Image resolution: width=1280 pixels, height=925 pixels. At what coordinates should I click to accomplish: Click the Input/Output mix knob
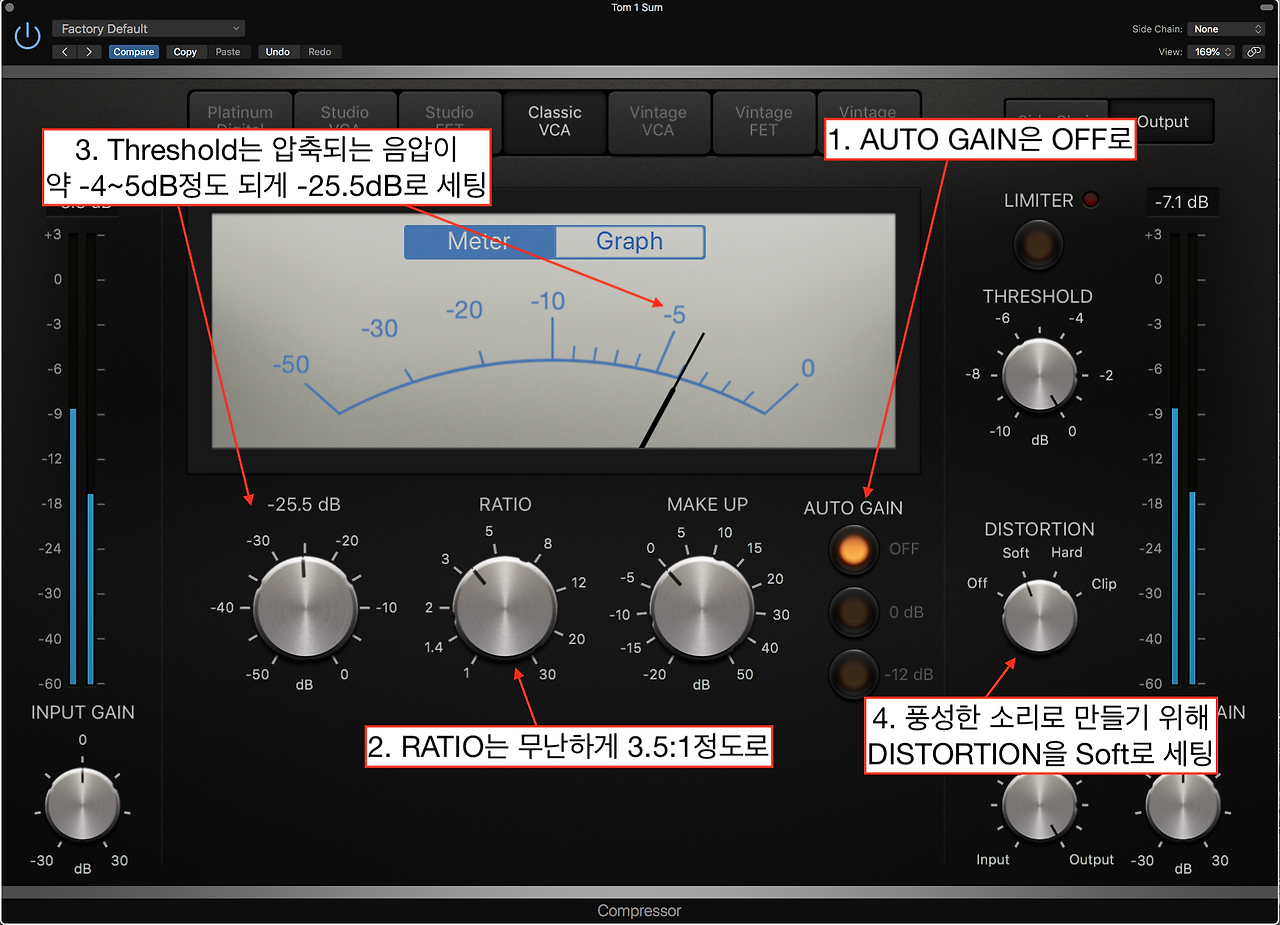coord(1039,806)
